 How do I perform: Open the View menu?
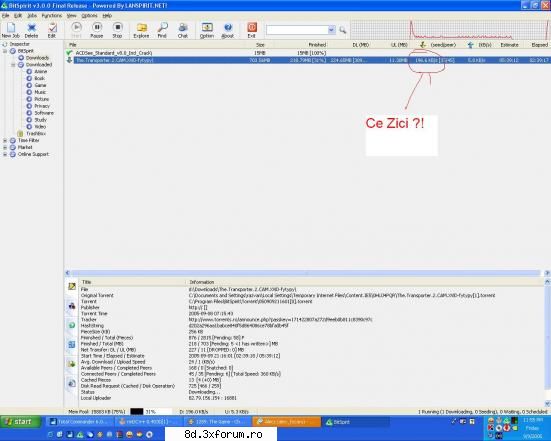71,15
